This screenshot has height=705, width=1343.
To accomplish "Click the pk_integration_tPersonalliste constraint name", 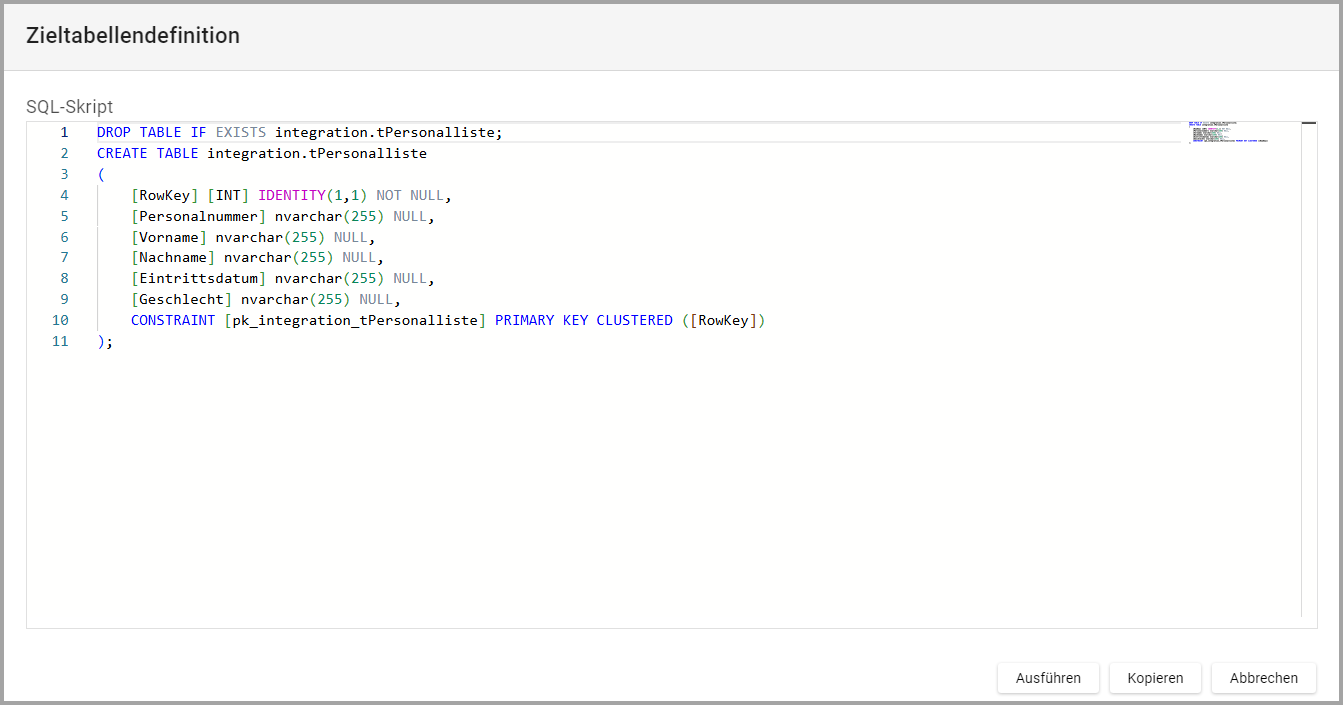I will click(x=355, y=320).
